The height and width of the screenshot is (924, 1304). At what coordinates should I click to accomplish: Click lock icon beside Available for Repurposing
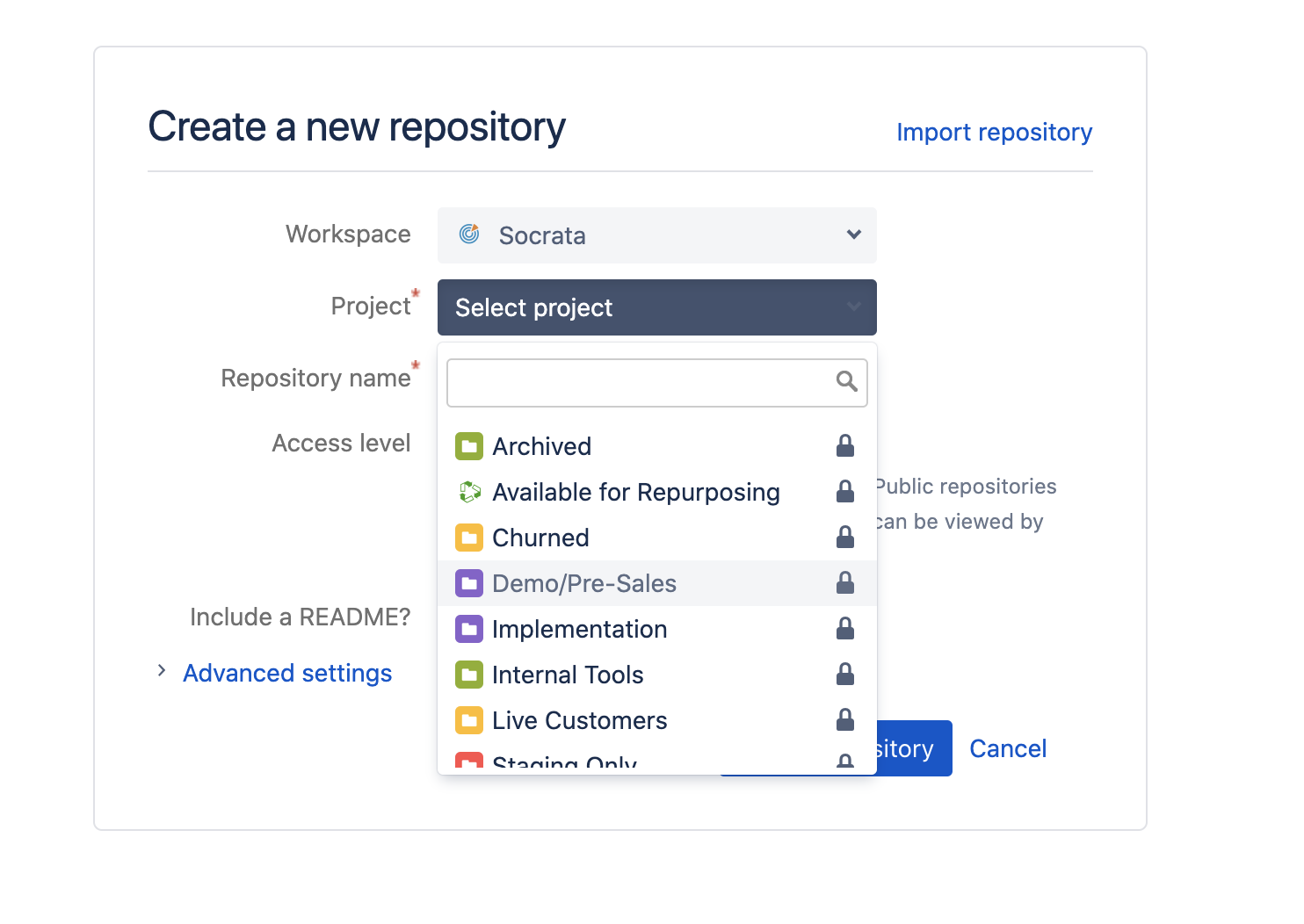point(845,491)
